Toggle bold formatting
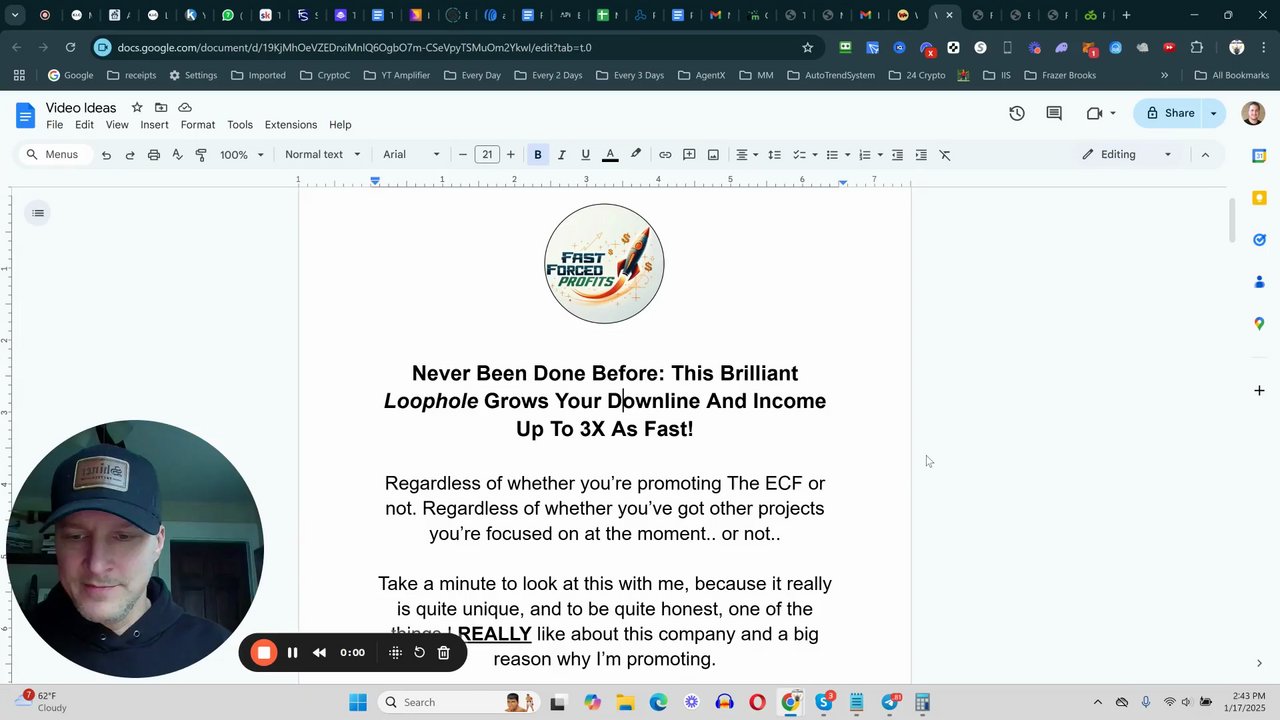The height and width of the screenshot is (720, 1280). [538, 155]
